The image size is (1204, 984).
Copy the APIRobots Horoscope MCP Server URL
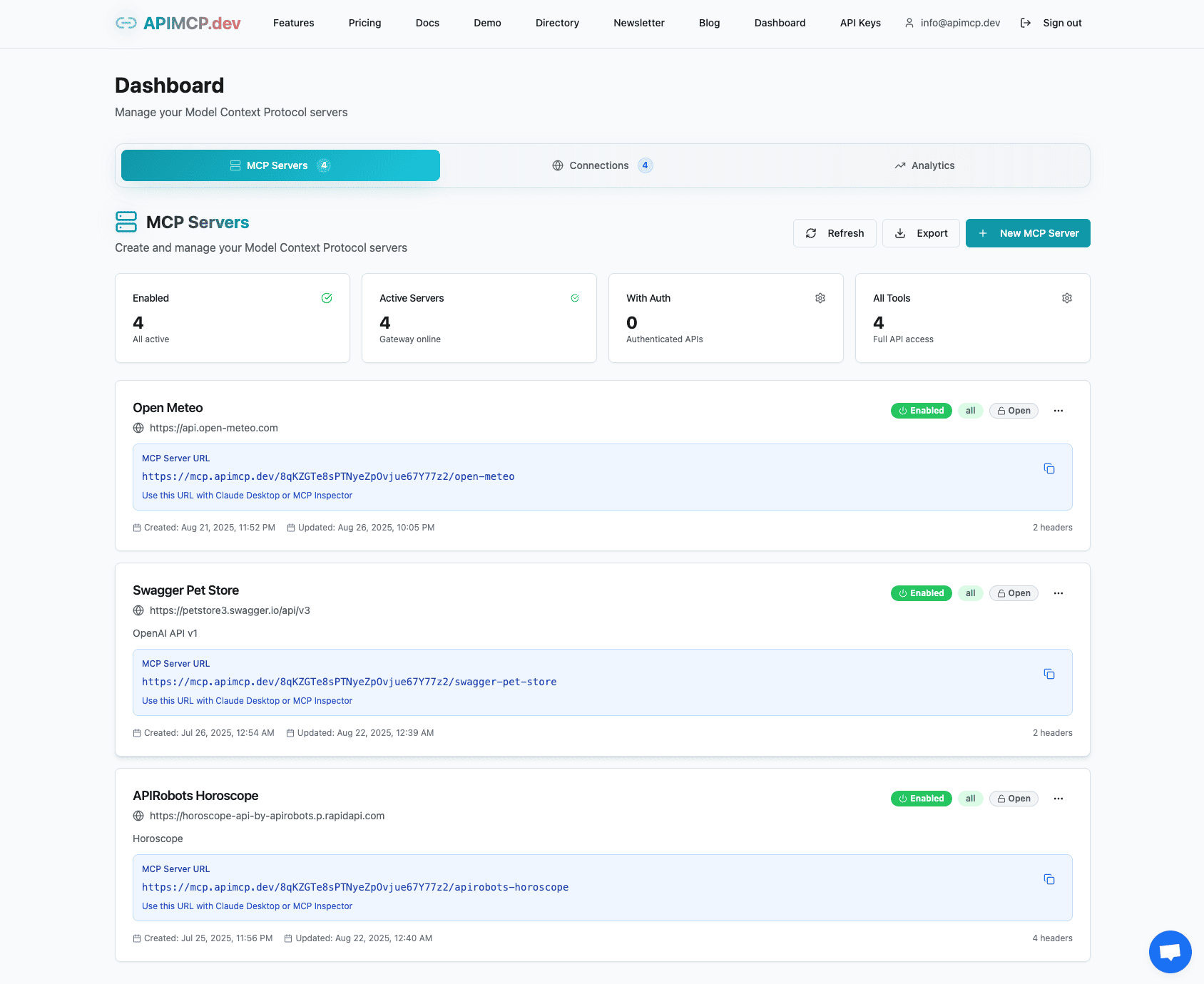[x=1049, y=879]
